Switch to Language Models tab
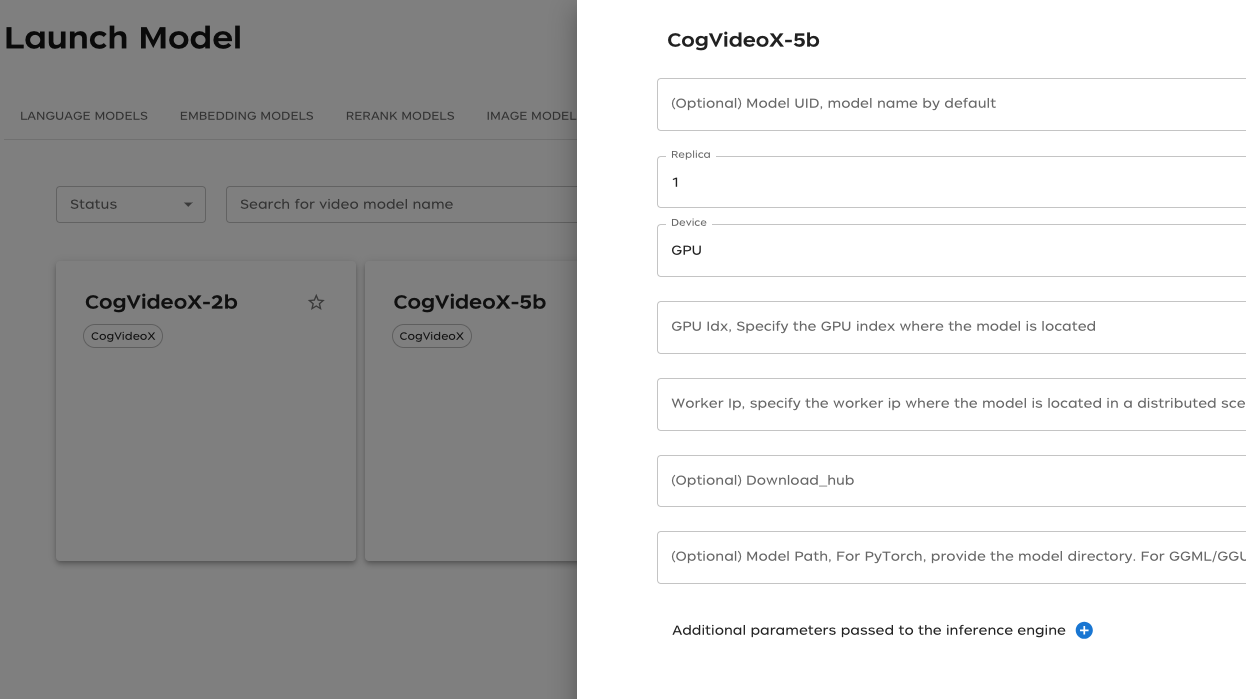 point(84,116)
